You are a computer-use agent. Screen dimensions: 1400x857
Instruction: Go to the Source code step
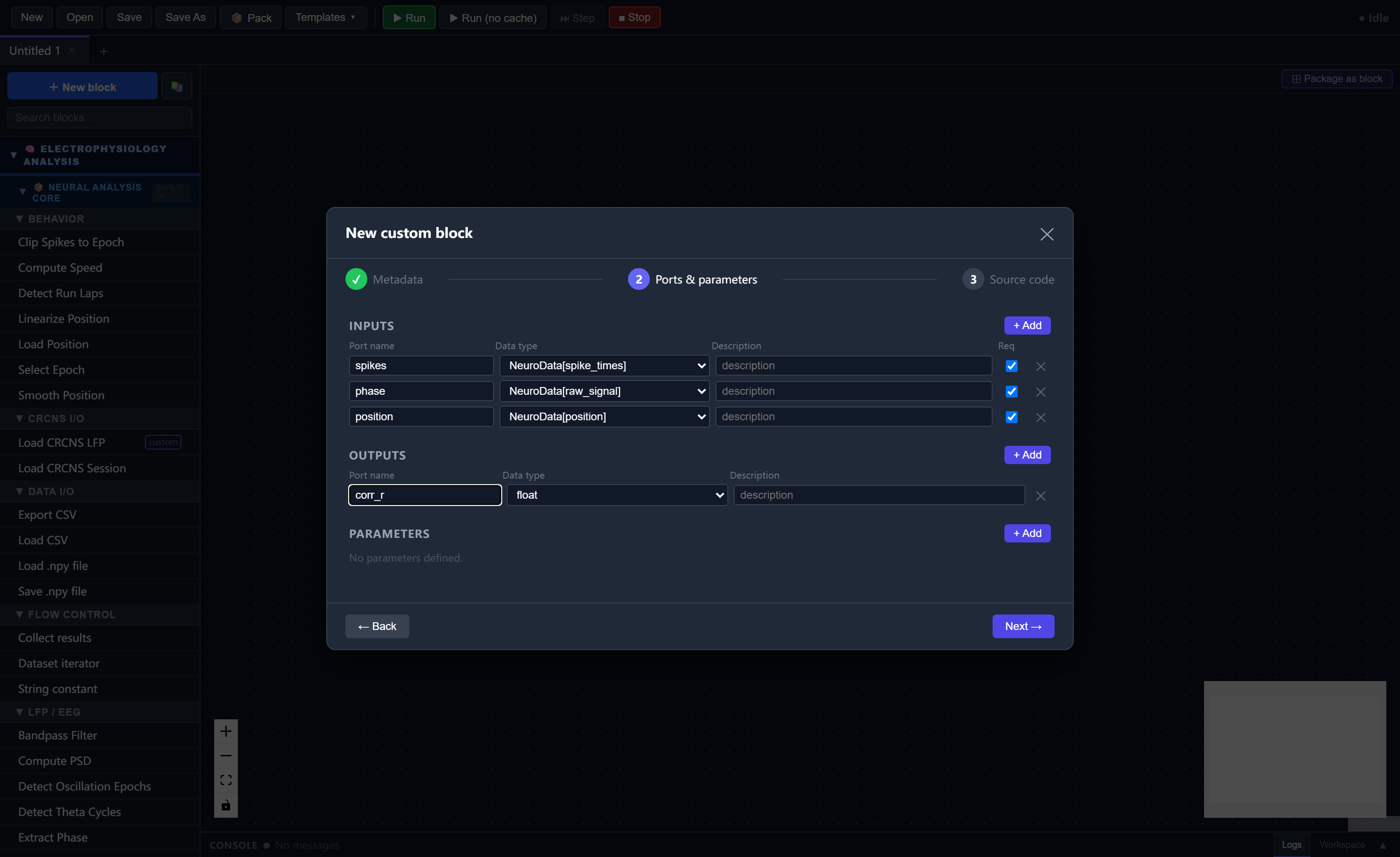point(1008,279)
